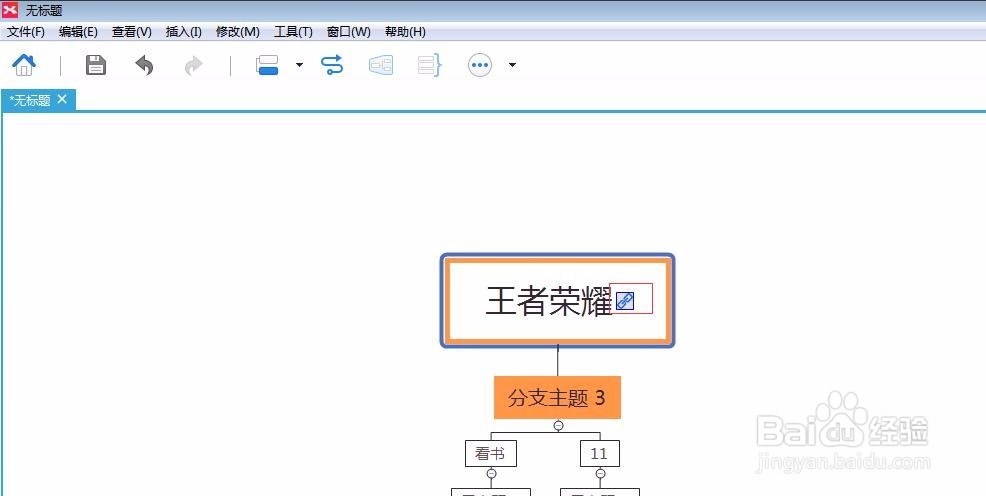Add a relationship connector line
The height and width of the screenshot is (496, 986).
click(x=332, y=65)
